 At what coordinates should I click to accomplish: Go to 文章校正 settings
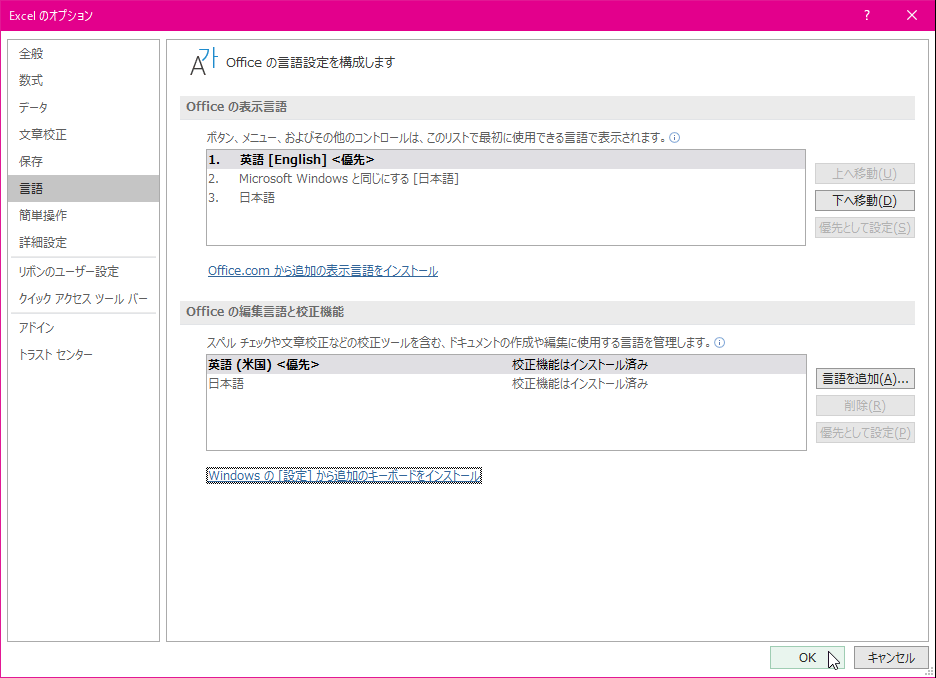84,134
